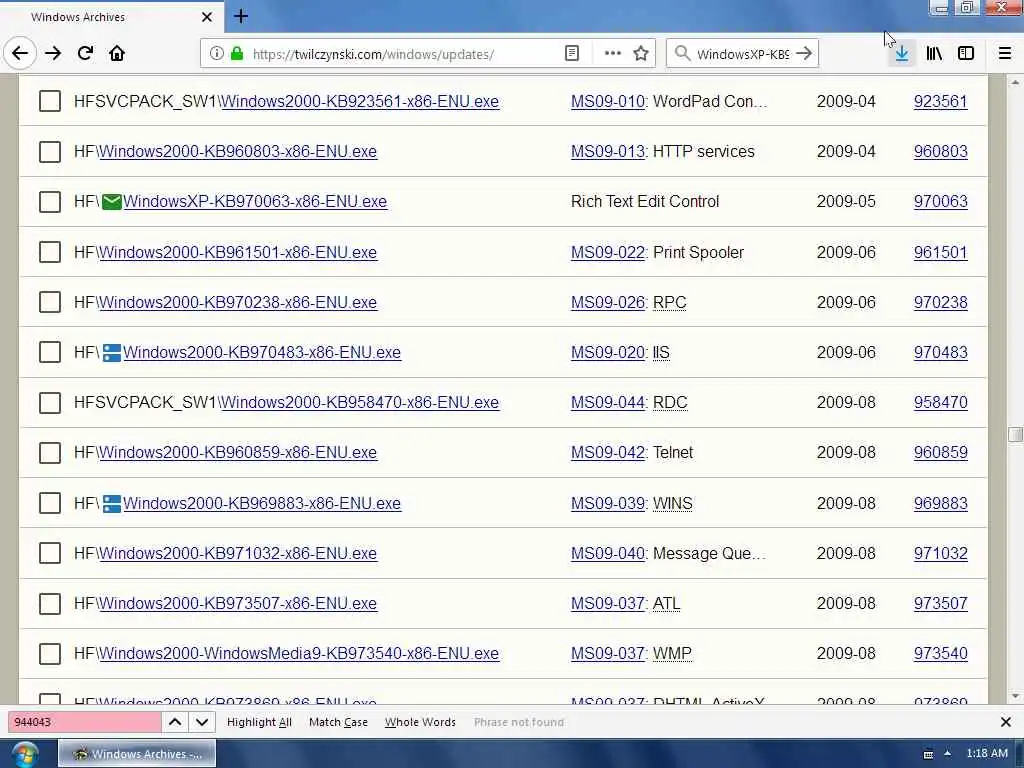The height and width of the screenshot is (768, 1024).
Task: Close the Windows Archives tab
Action: tap(206, 17)
